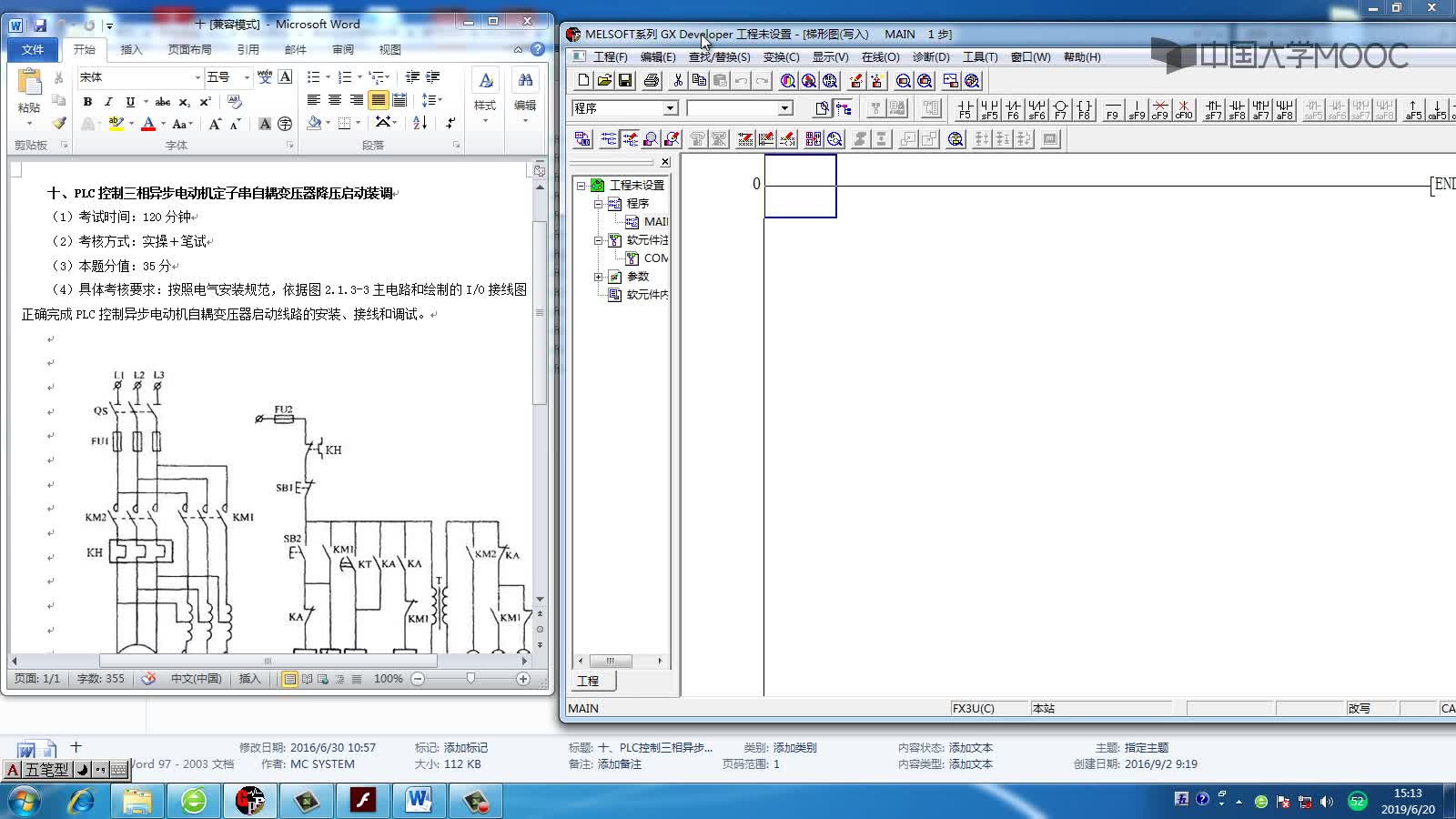The image size is (1456, 819).
Task: Toggle justify alignment in Word
Action: (x=378, y=100)
